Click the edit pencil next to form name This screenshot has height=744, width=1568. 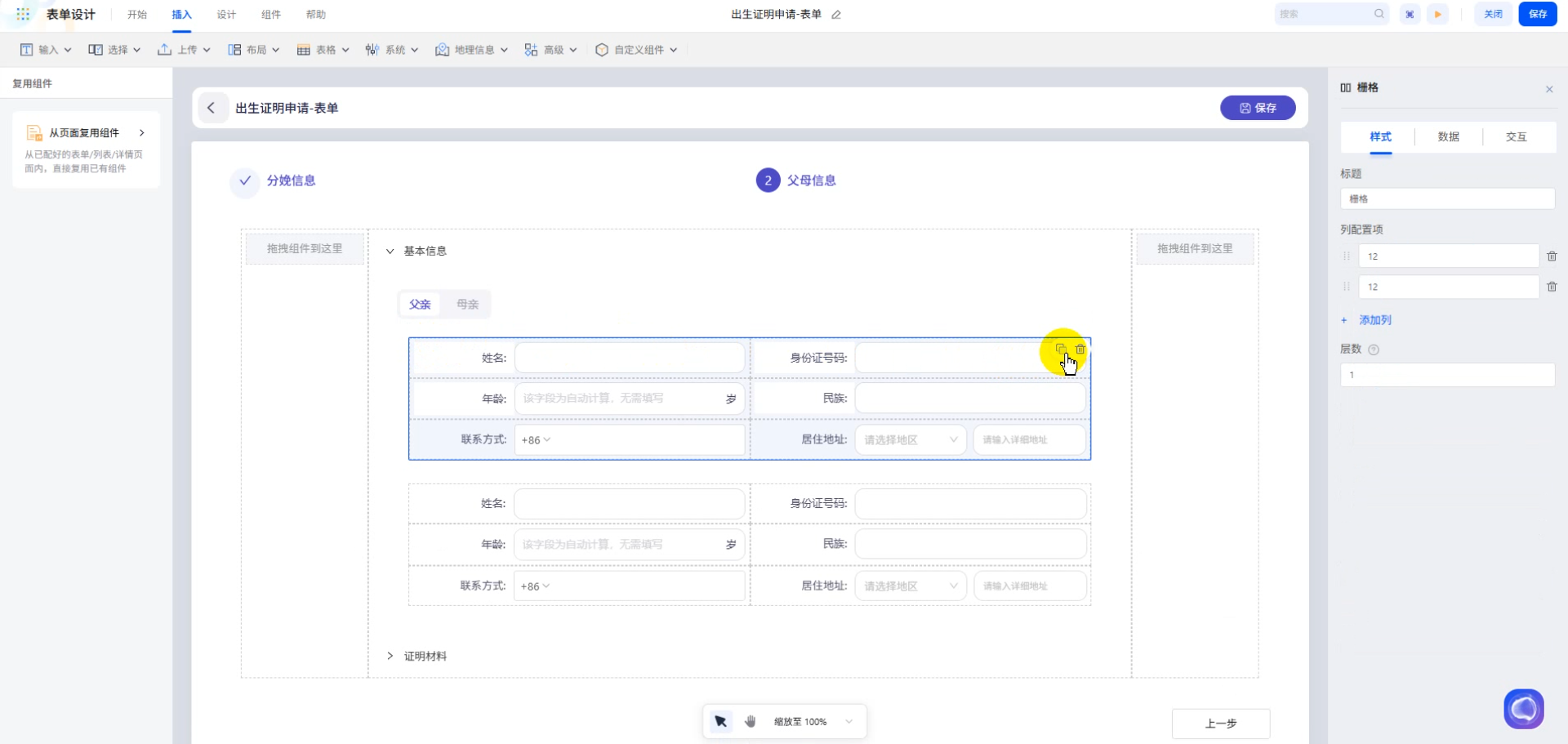coord(836,15)
